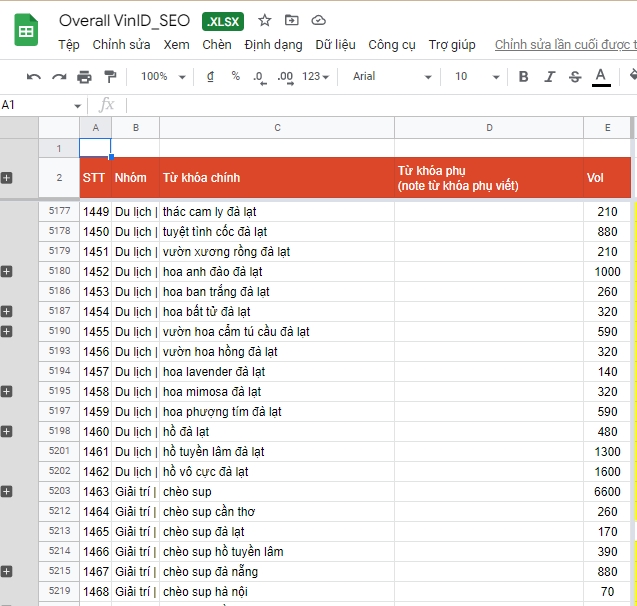Open the font size 10 dropdown

[477, 76]
